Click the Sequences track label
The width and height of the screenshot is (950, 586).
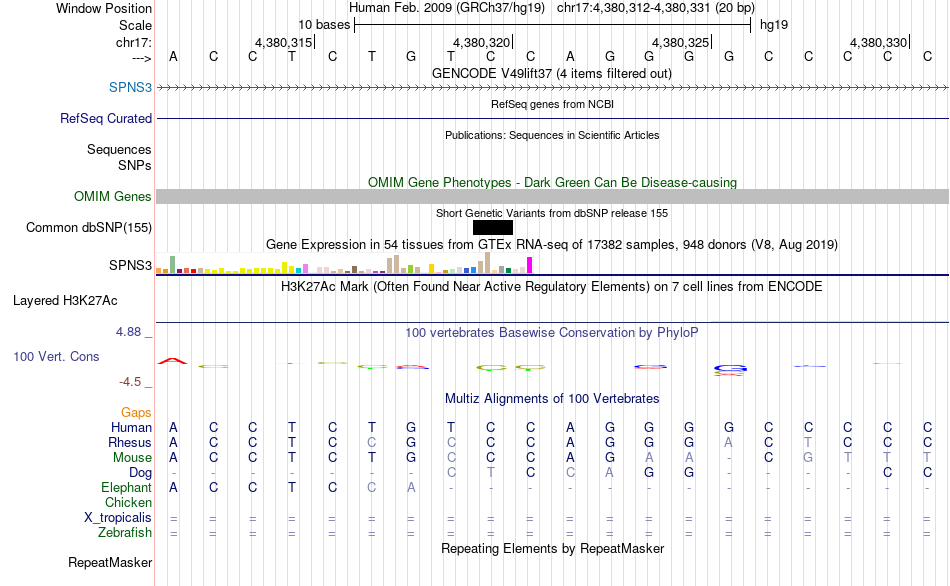[x=119, y=150]
